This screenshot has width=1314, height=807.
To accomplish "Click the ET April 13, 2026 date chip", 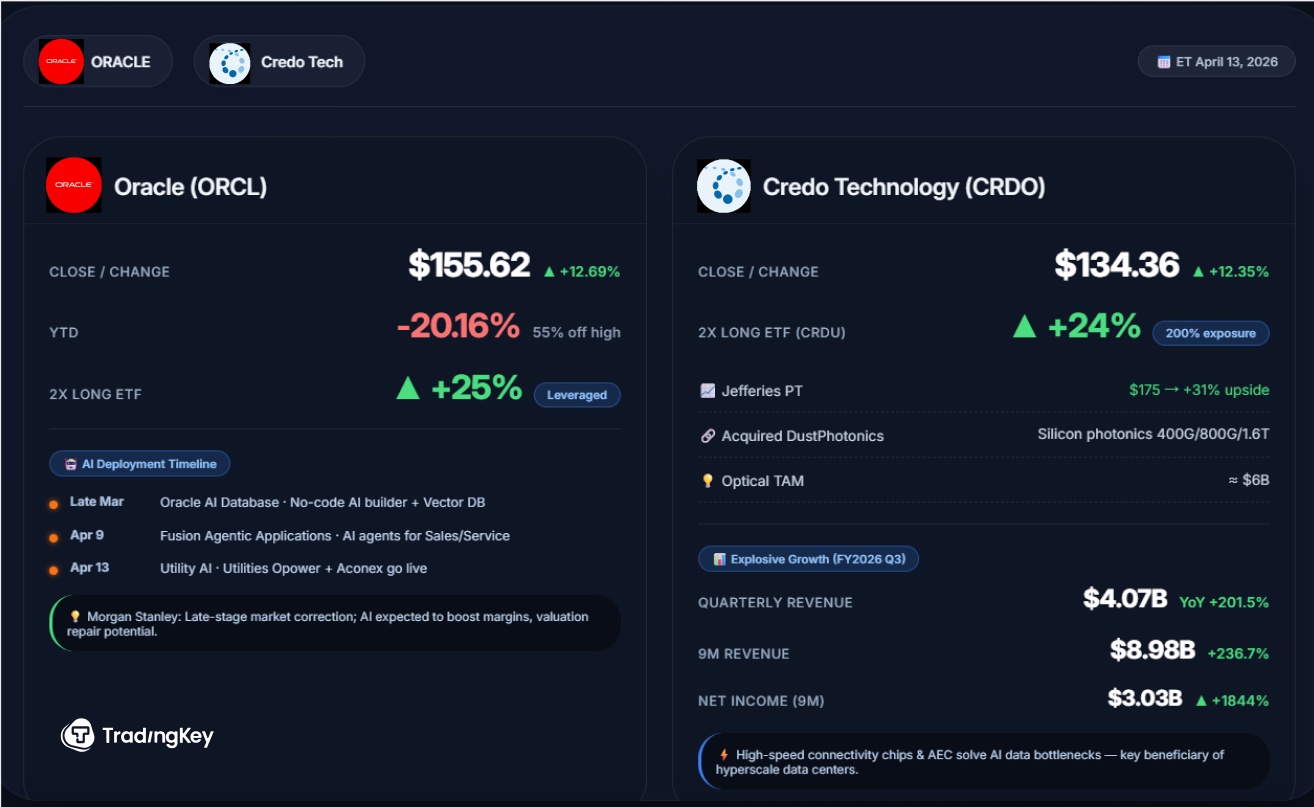I will [1216, 62].
